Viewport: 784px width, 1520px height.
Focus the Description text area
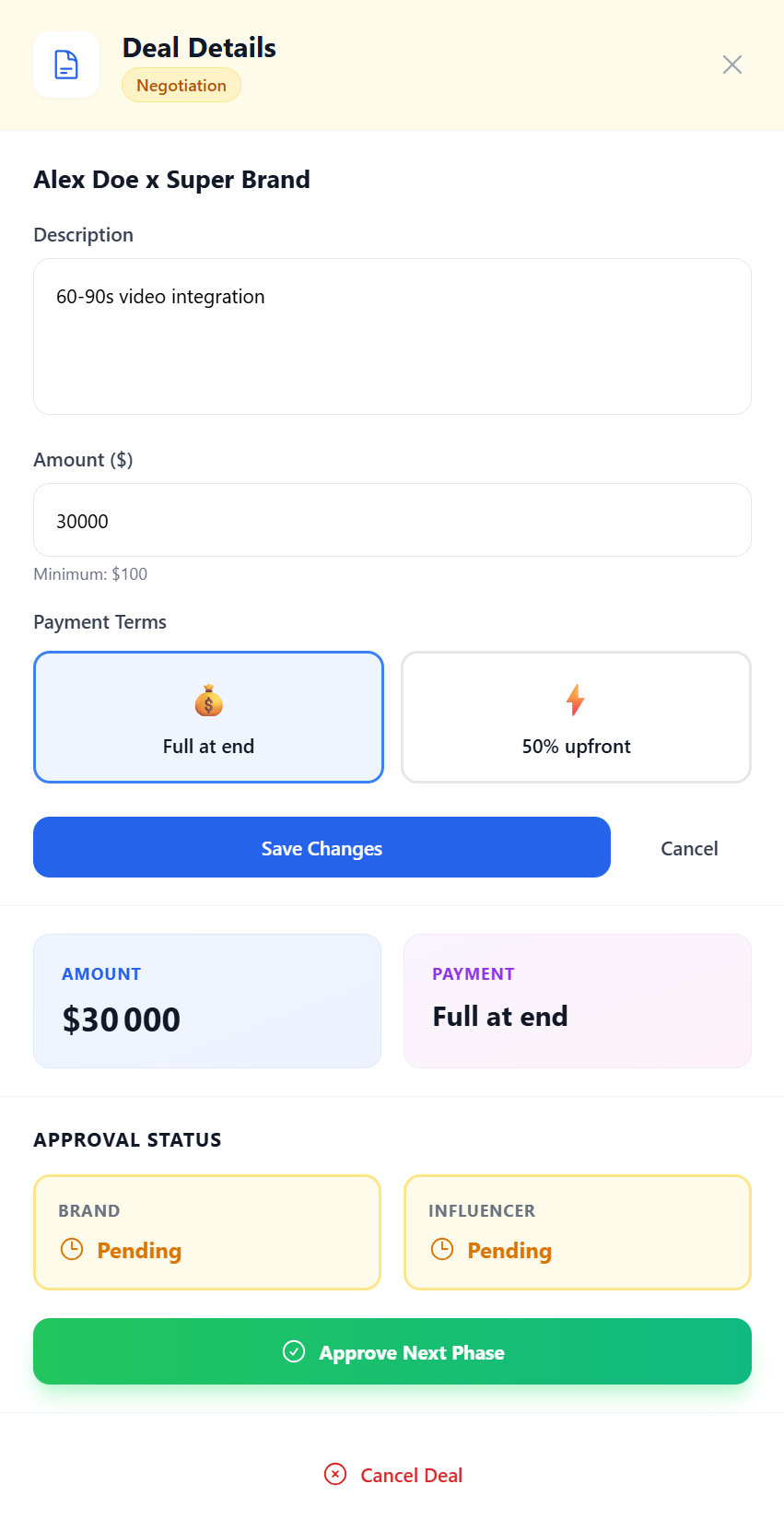(392, 336)
